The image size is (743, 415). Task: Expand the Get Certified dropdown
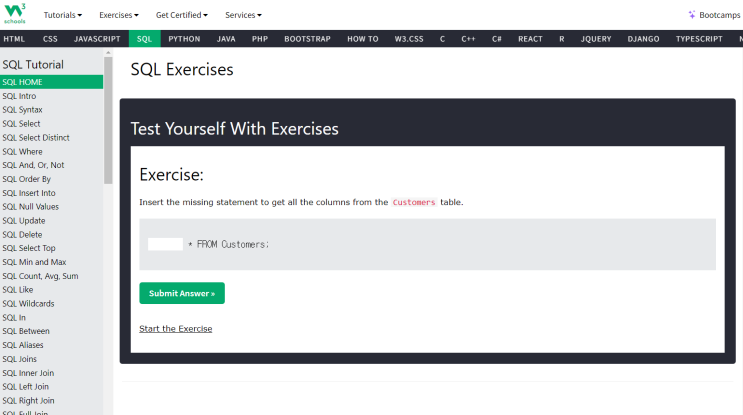coord(181,15)
